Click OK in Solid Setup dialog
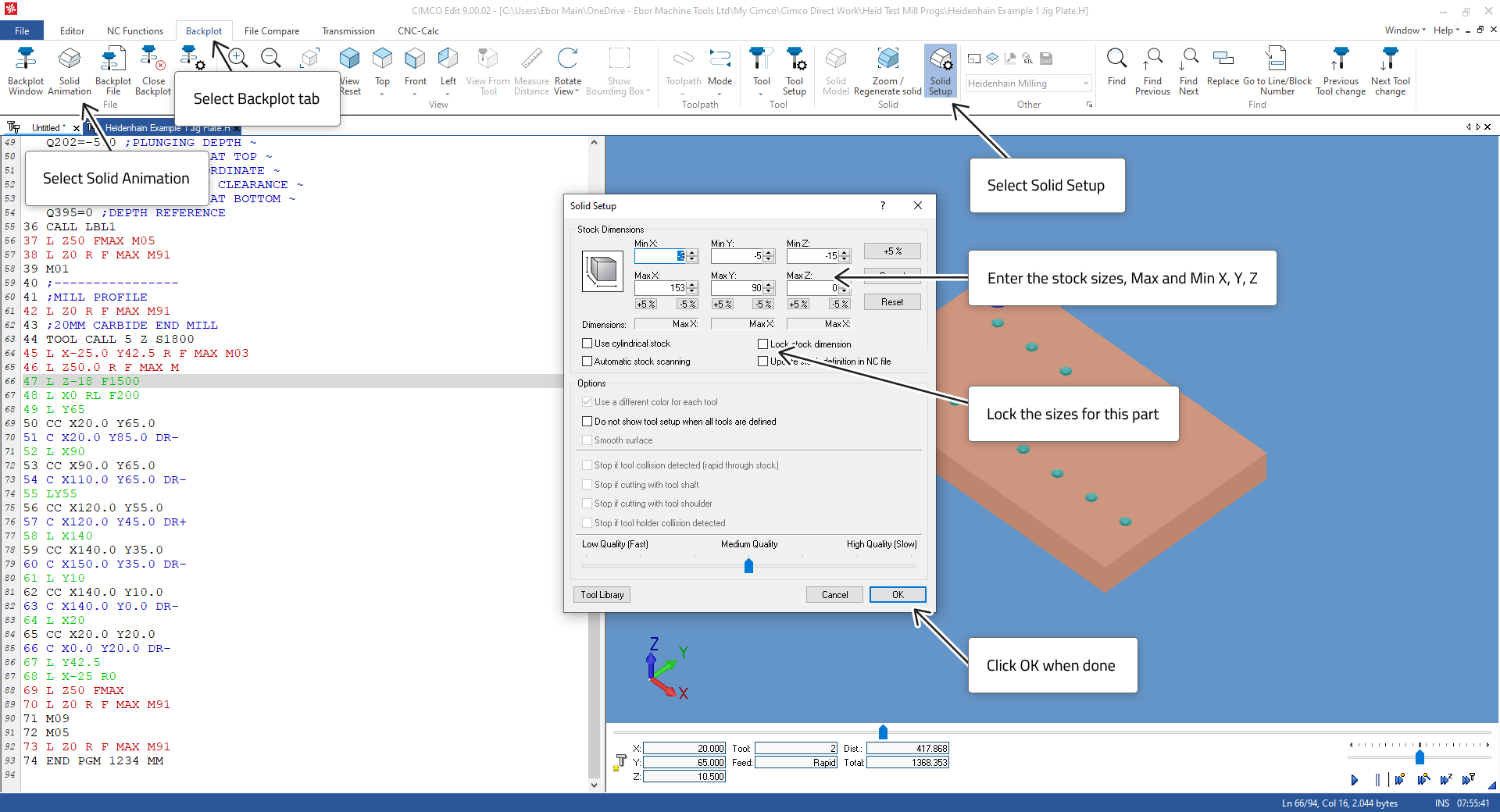The height and width of the screenshot is (812, 1500). pyautogui.click(x=898, y=595)
